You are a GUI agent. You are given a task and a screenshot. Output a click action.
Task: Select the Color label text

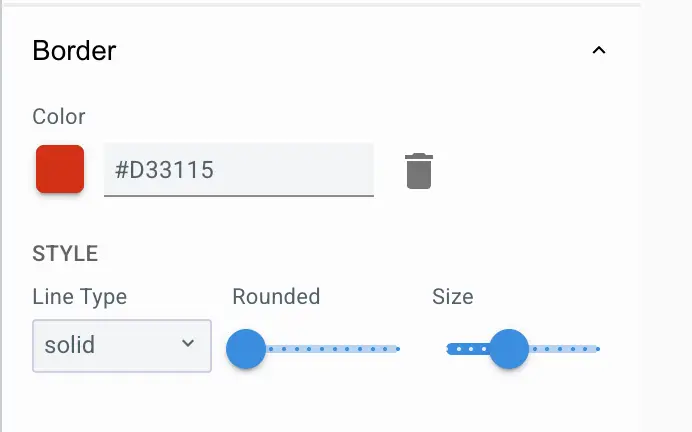[x=59, y=117]
